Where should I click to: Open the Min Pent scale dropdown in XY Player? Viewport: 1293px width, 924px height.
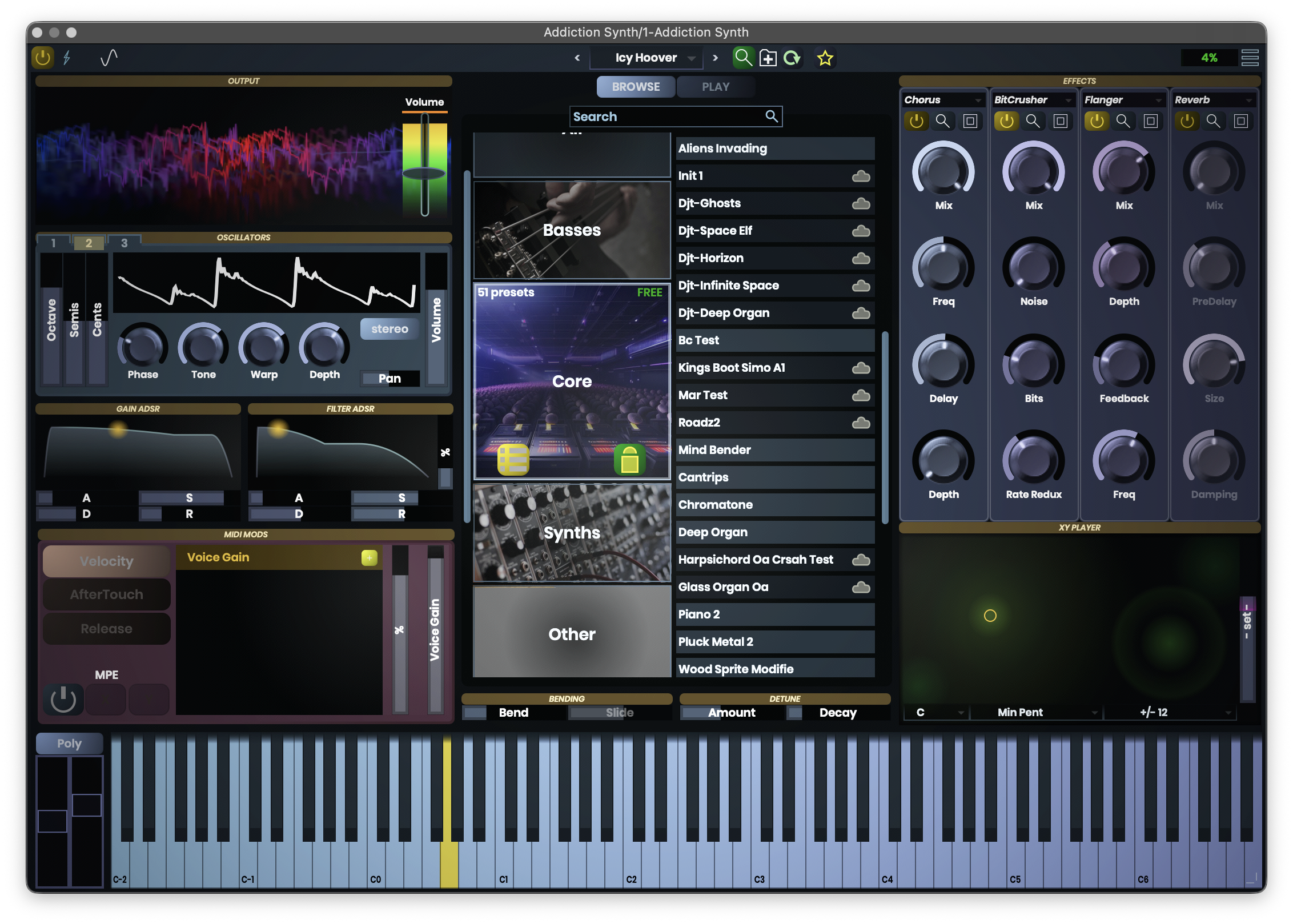tap(1037, 712)
